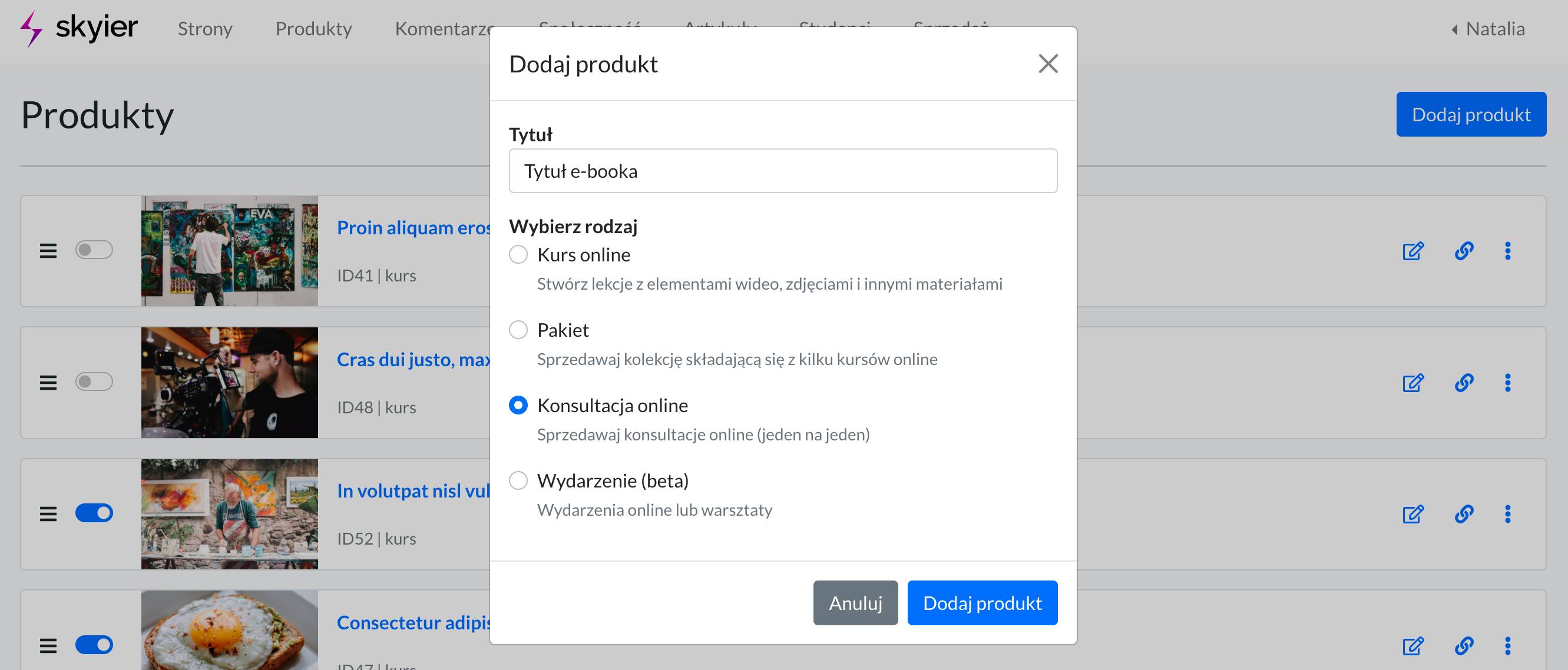The width and height of the screenshot is (1568, 670).
Task: Click drag handle of Cras dui justo row
Action: (x=48, y=382)
